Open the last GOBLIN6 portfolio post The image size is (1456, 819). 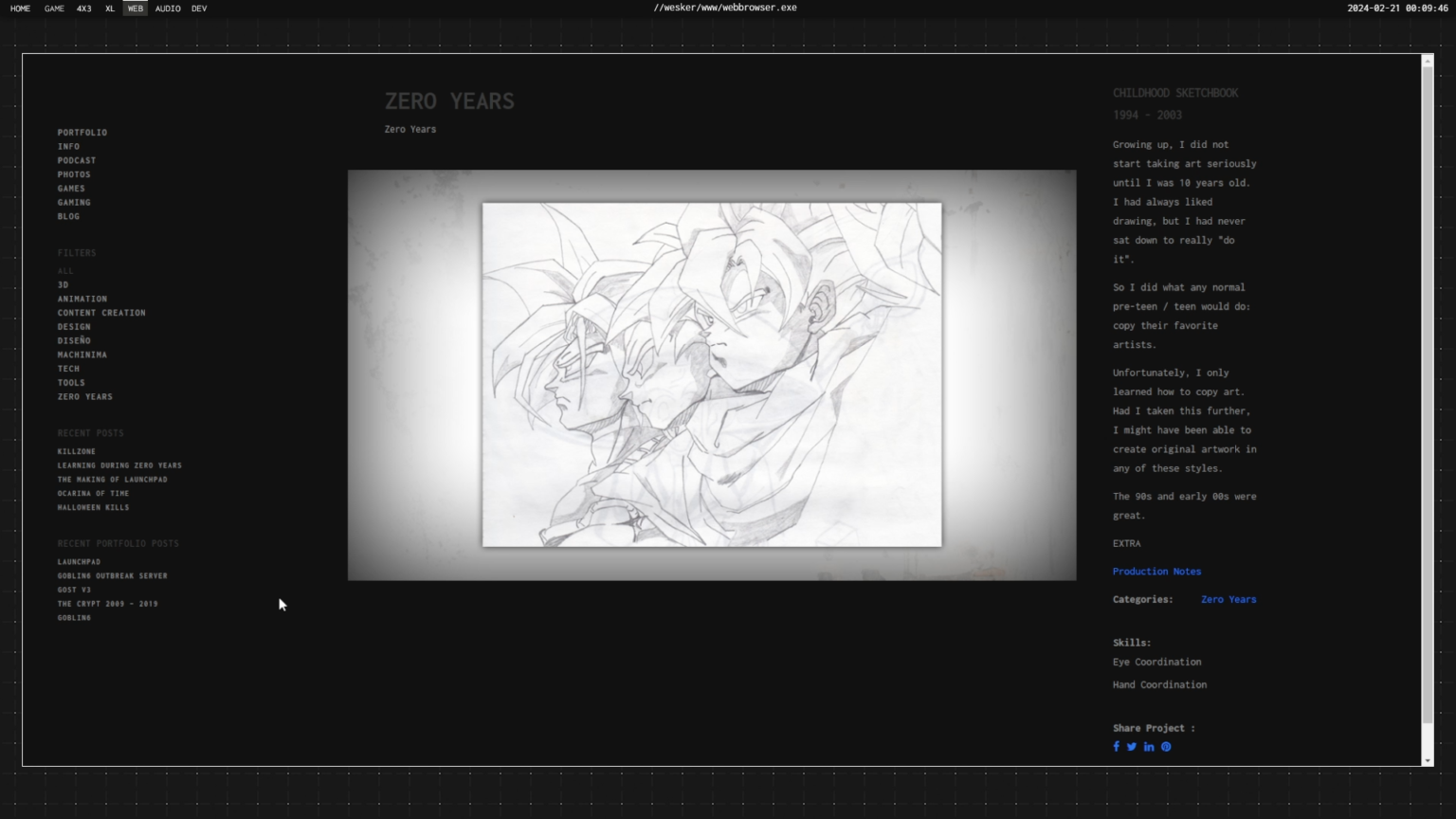(x=74, y=618)
